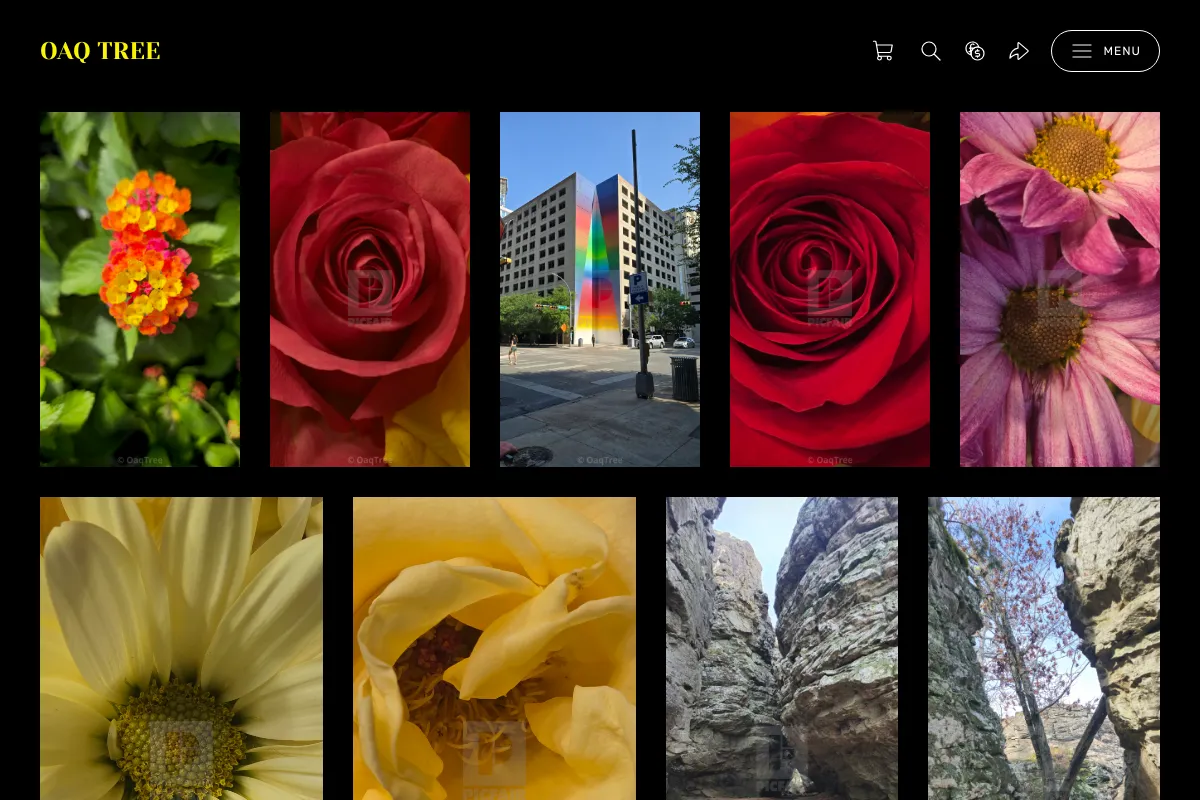This screenshot has height=800, width=1200.
Task: View the yellow peony close-up photo
Action: pos(494,648)
